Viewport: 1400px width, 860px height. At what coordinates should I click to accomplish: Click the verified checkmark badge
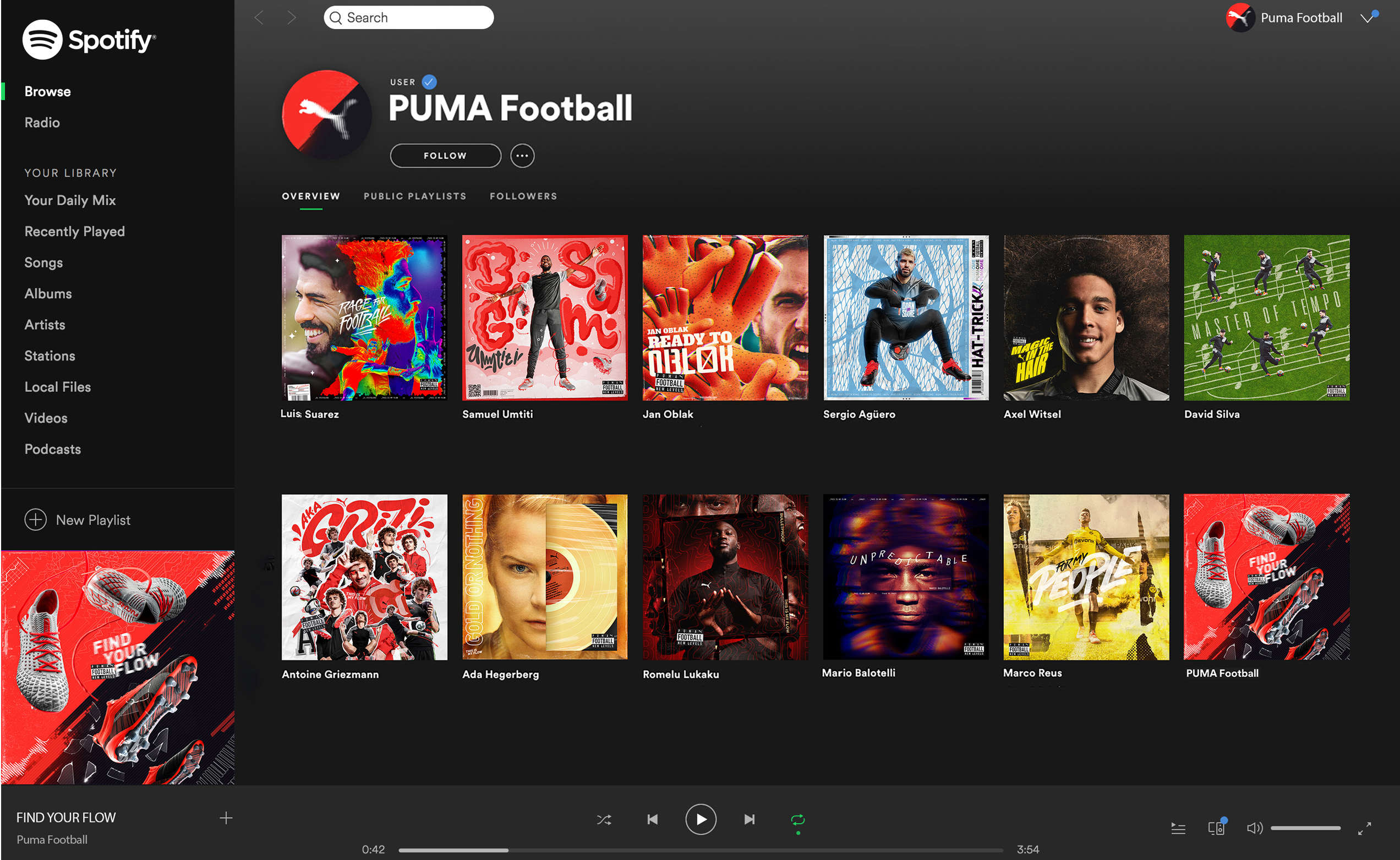(429, 82)
